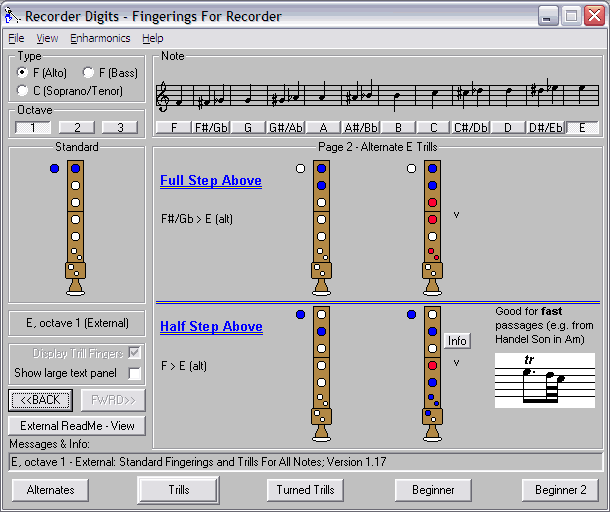Click the Standard fingering recorder diagram
The height and width of the screenshot is (512, 610).
pyautogui.click(x=75, y=227)
